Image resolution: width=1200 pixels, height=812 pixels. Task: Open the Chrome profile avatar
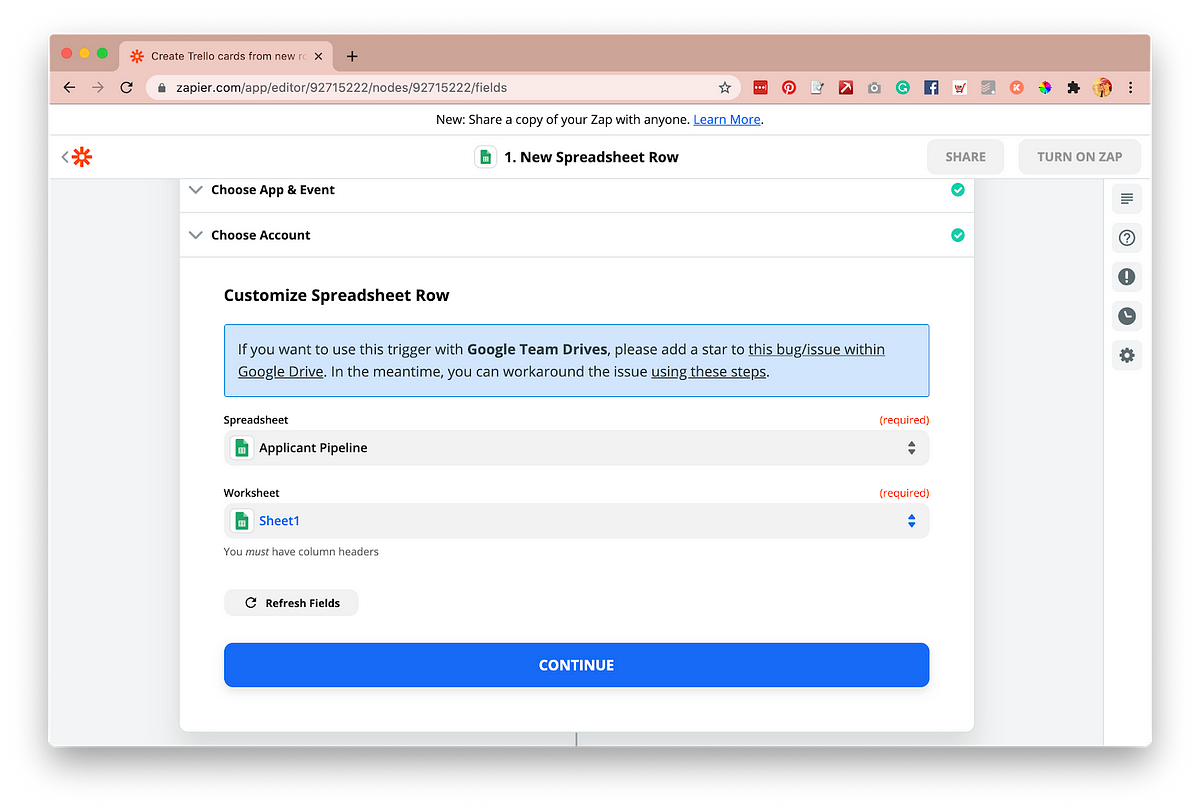[1103, 88]
